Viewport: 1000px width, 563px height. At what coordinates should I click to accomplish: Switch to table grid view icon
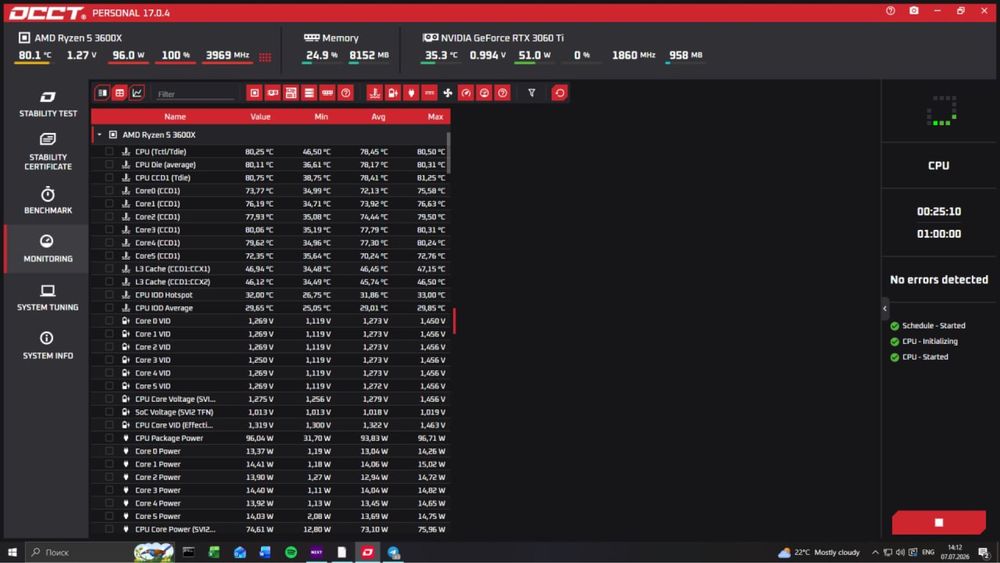tap(119, 93)
